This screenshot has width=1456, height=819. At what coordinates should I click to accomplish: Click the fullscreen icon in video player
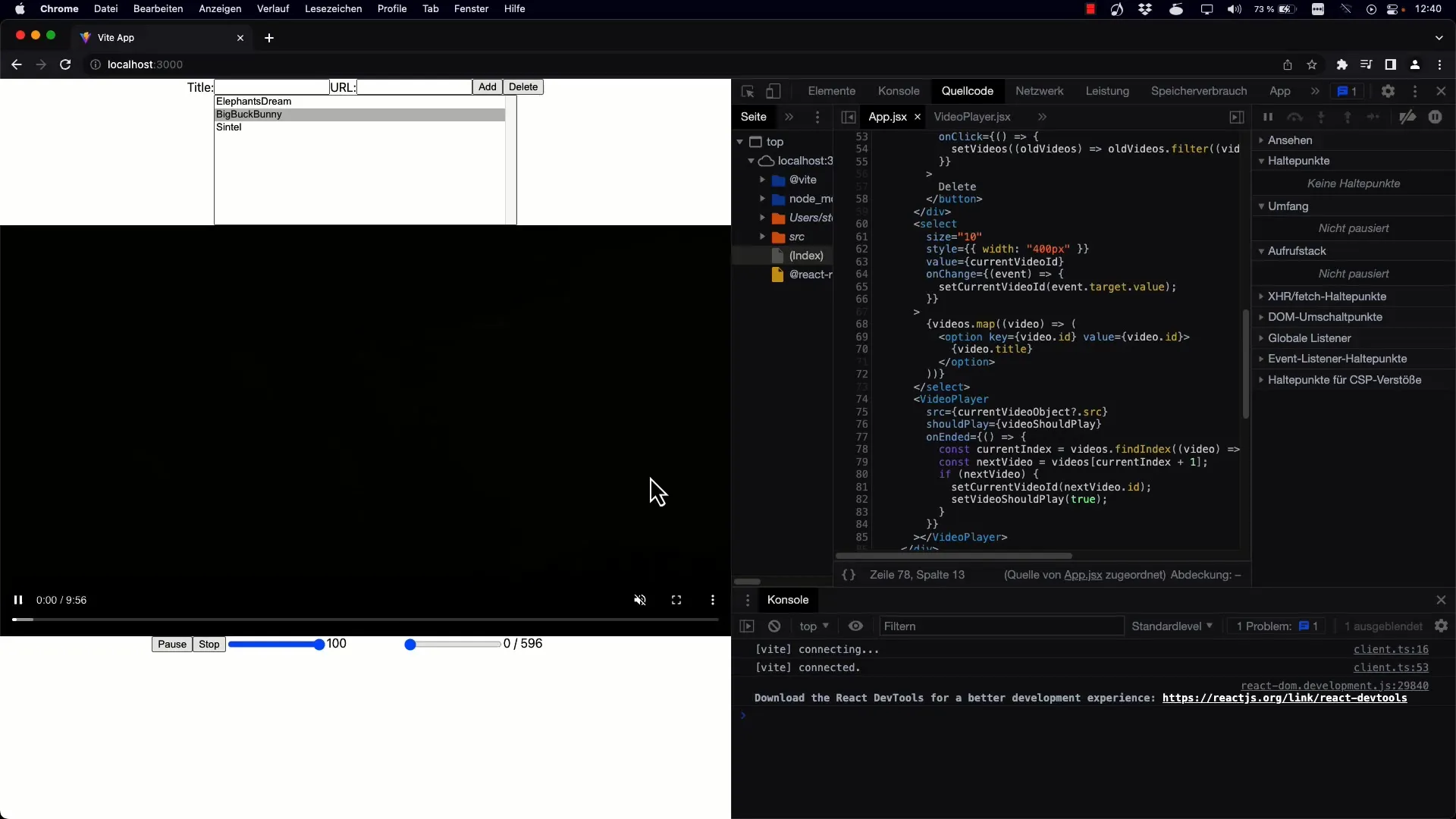pyautogui.click(x=676, y=600)
